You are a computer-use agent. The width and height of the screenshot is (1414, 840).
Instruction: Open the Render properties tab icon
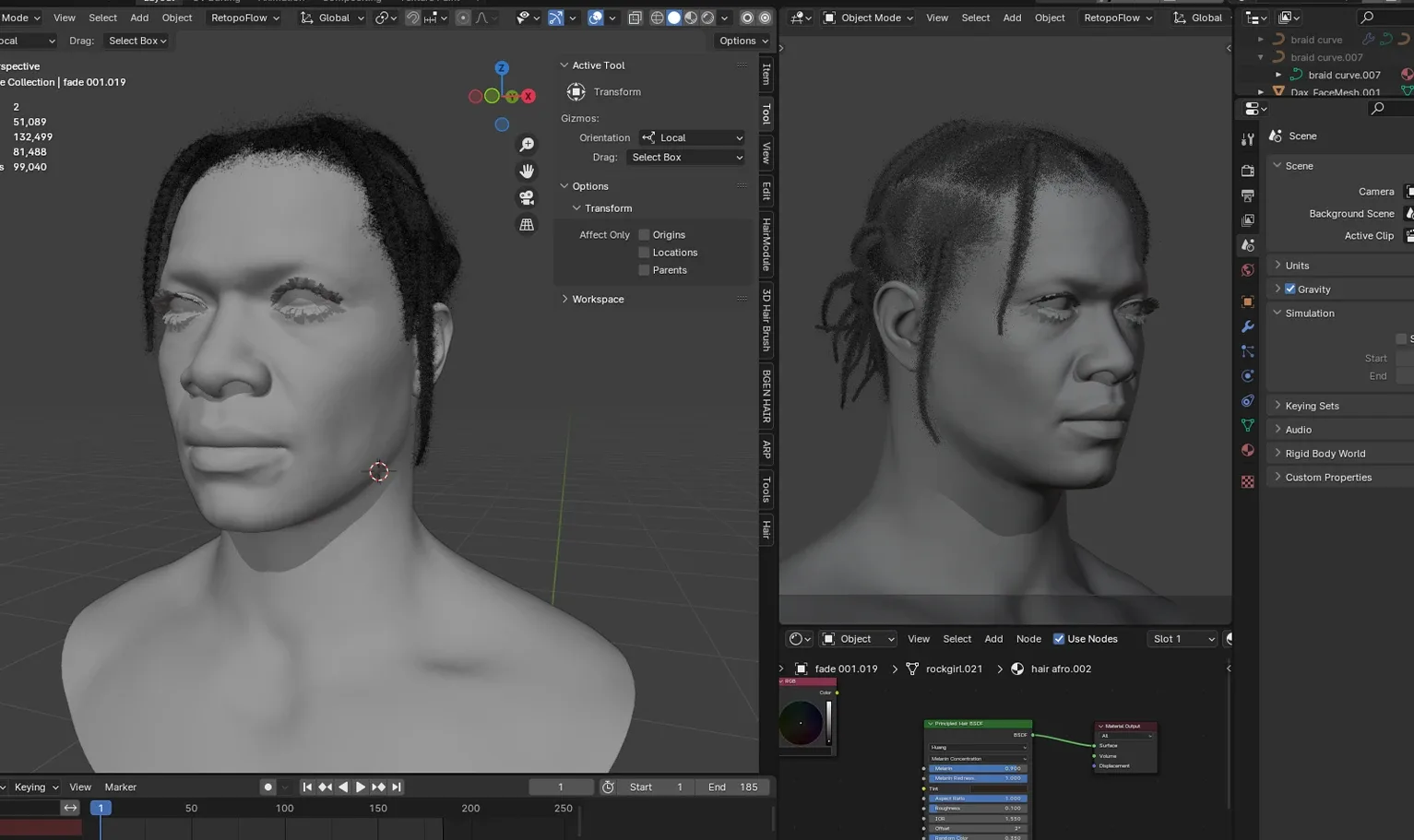pyautogui.click(x=1247, y=171)
